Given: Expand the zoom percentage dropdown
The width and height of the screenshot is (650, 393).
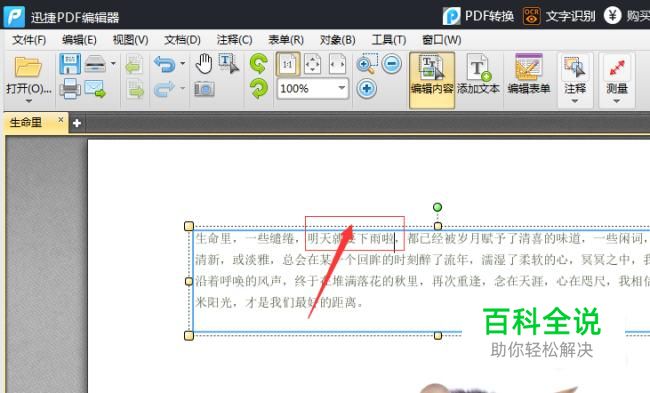Looking at the screenshot, I should (x=341, y=88).
